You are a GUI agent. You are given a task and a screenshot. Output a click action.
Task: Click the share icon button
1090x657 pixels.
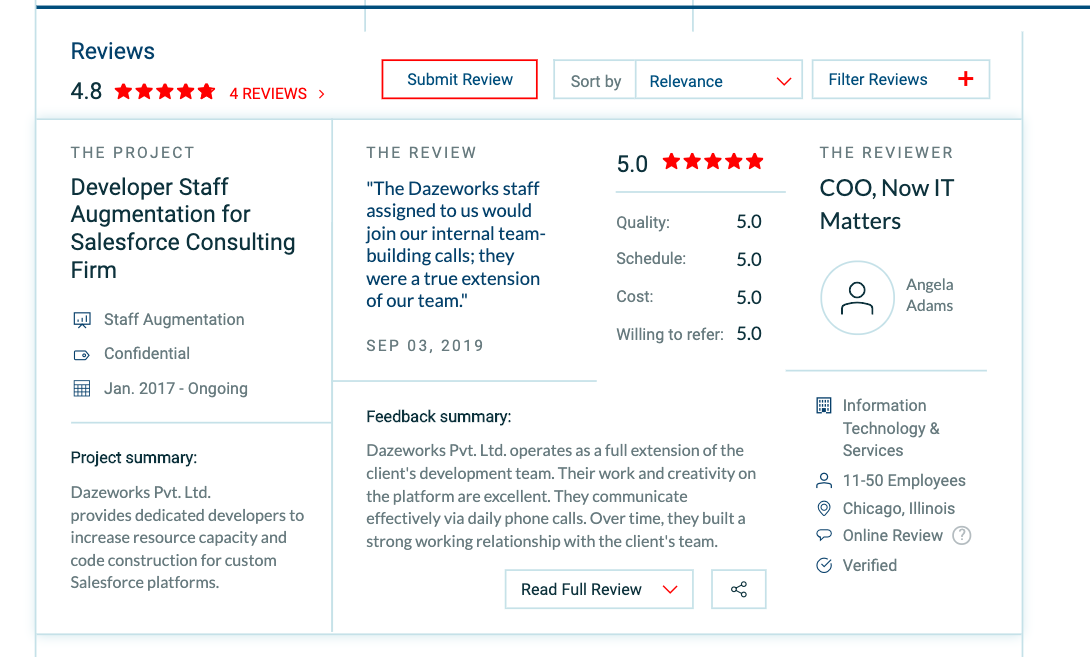coord(738,590)
